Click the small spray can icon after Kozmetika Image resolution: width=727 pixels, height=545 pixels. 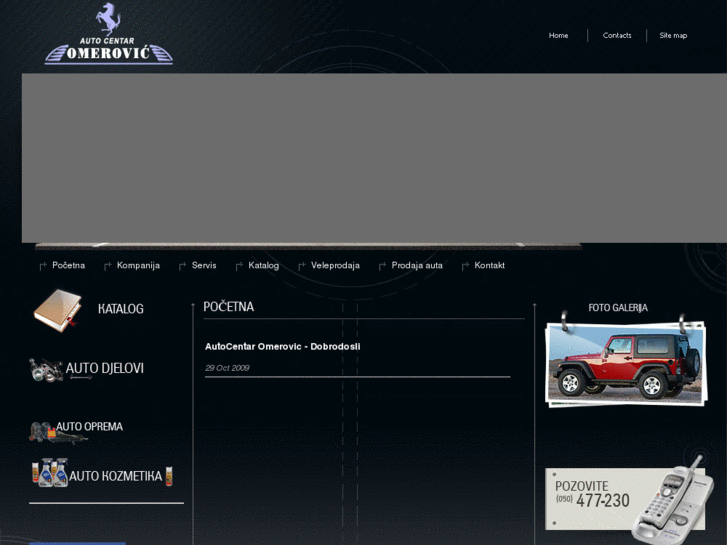click(x=169, y=476)
